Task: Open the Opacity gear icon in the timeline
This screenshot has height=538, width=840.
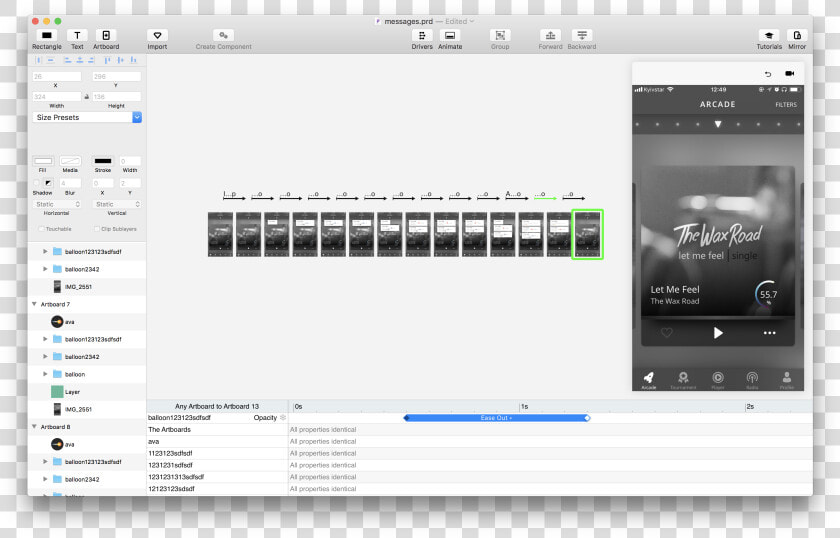Action: (x=283, y=417)
